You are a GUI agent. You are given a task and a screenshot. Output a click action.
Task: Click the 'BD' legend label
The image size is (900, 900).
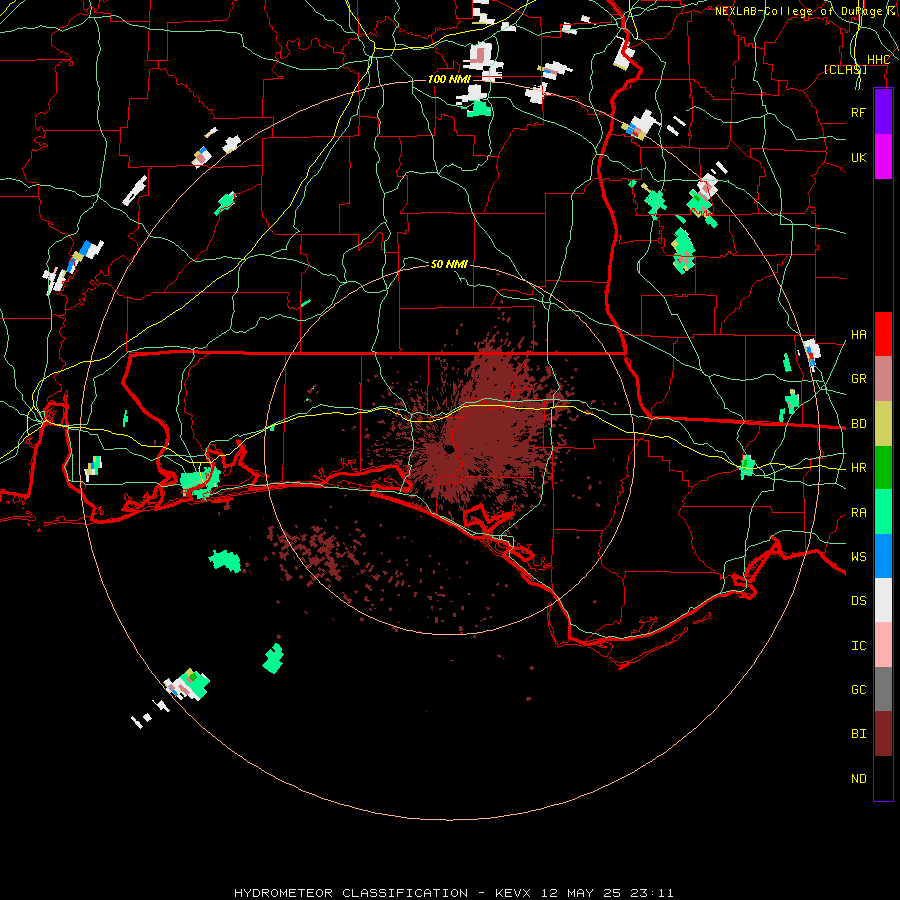click(858, 424)
